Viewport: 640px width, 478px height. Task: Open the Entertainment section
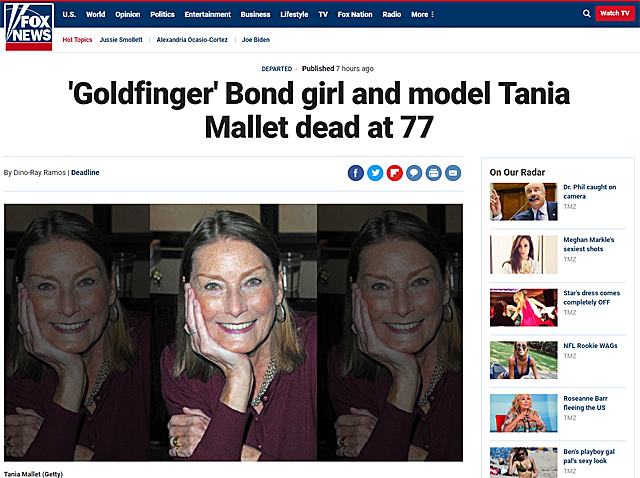tap(207, 14)
